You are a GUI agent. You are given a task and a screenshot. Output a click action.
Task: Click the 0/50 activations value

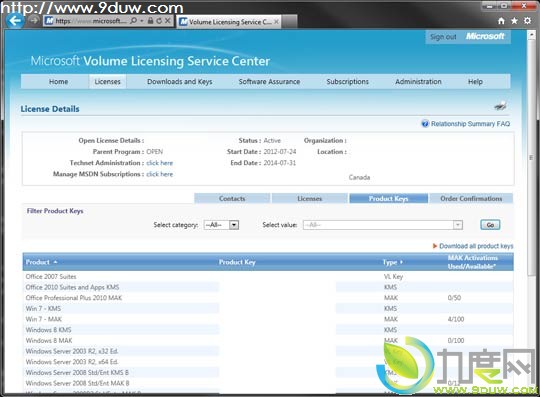(x=454, y=298)
